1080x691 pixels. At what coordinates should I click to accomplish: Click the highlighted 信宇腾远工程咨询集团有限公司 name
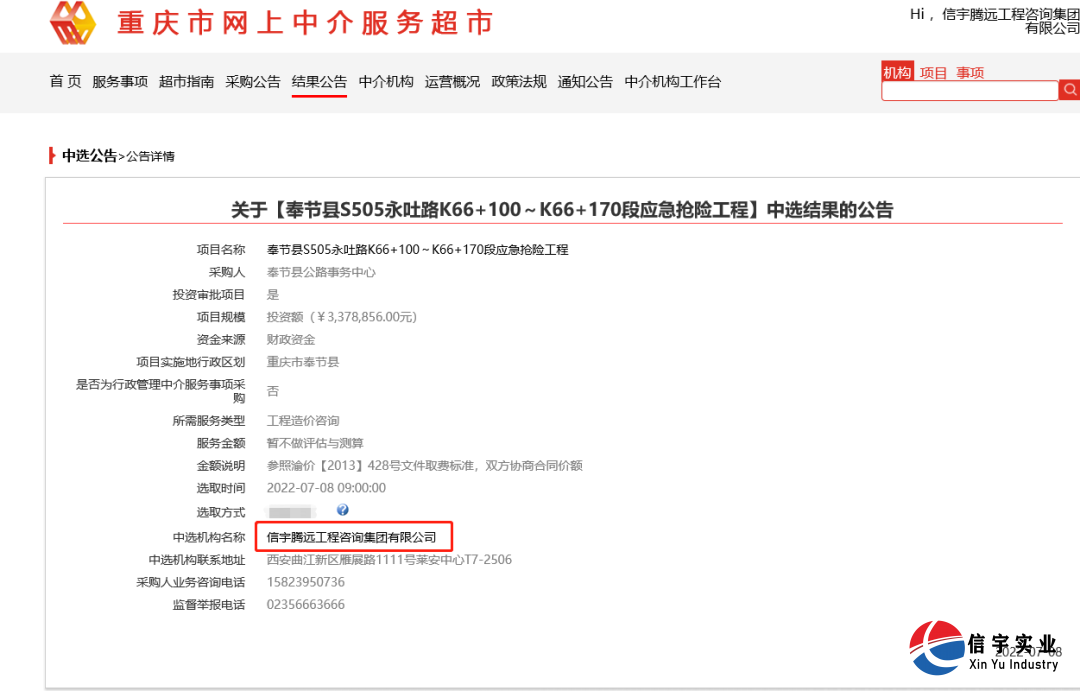pos(355,536)
